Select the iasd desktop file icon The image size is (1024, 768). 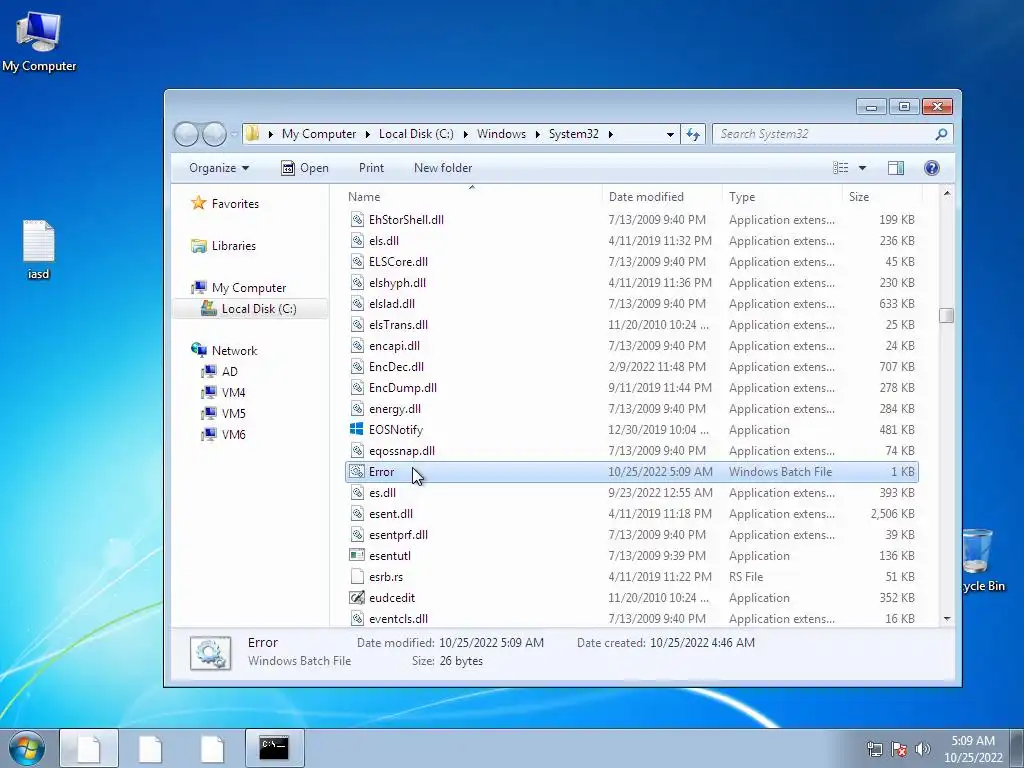click(x=39, y=249)
